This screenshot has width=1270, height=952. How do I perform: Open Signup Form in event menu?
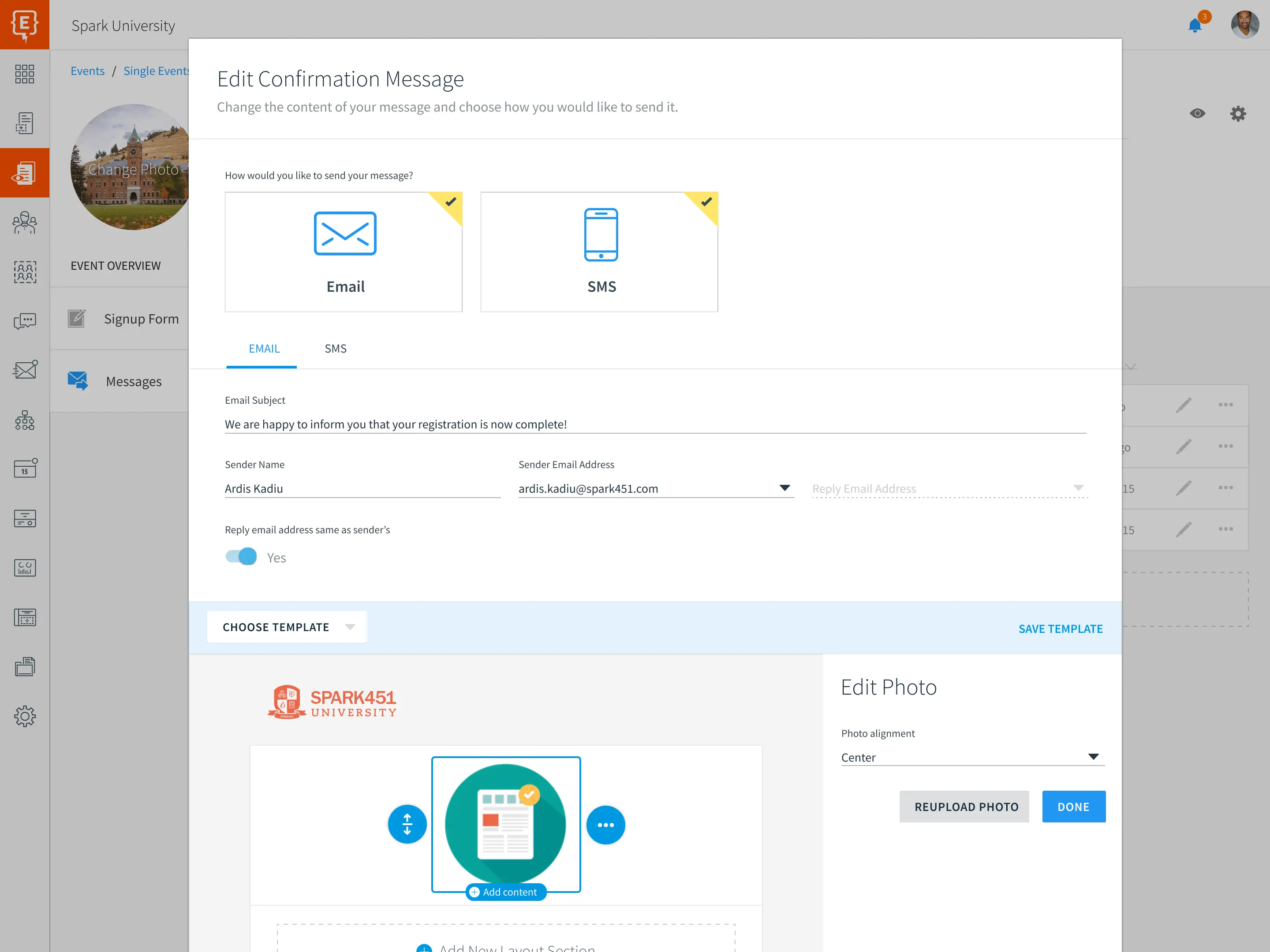pos(141,319)
